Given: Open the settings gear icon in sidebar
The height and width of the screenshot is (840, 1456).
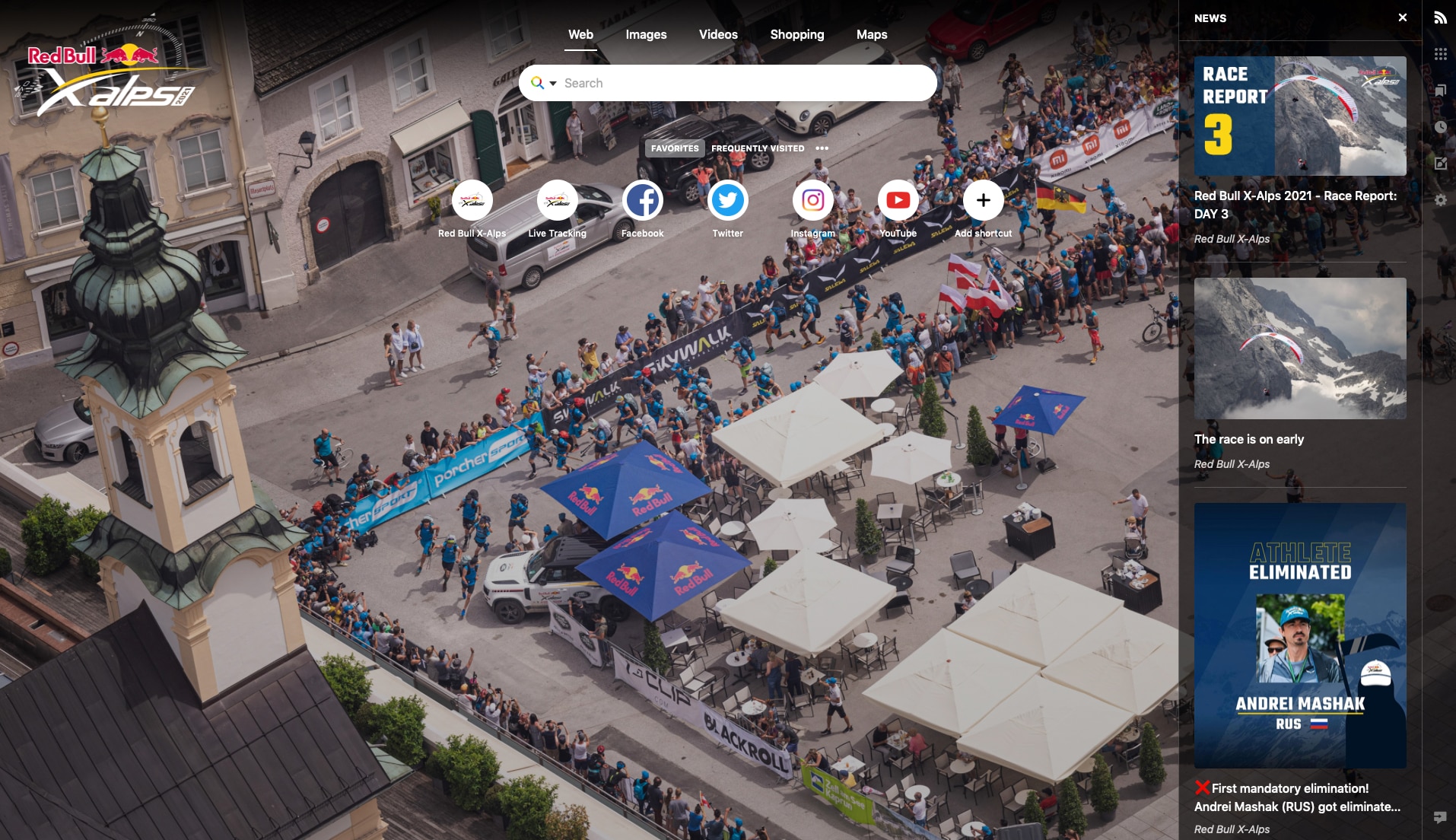Looking at the screenshot, I should tap(1440, 199).
